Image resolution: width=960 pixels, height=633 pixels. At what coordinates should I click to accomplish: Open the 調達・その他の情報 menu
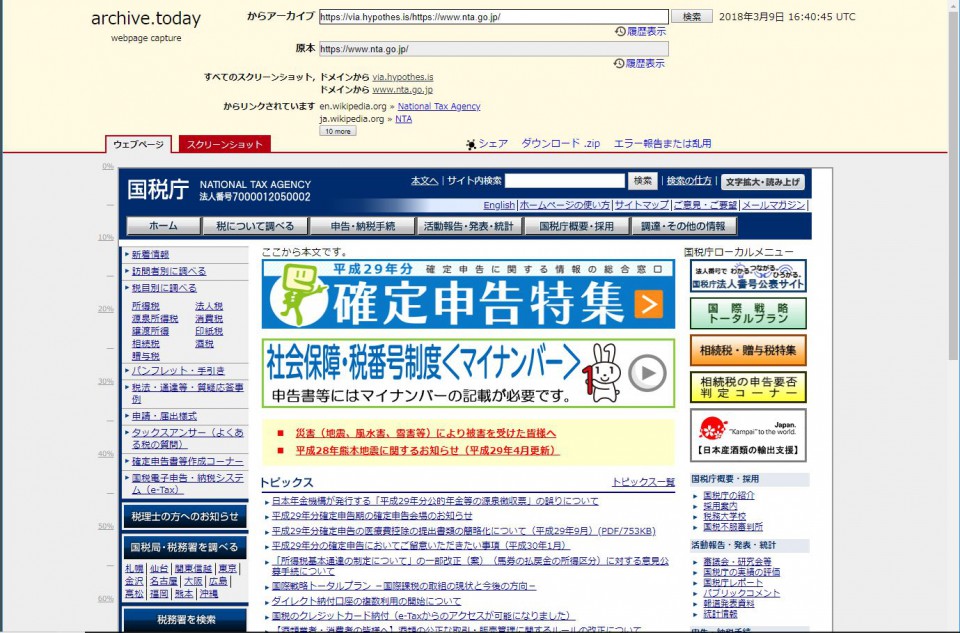point(683,226)
